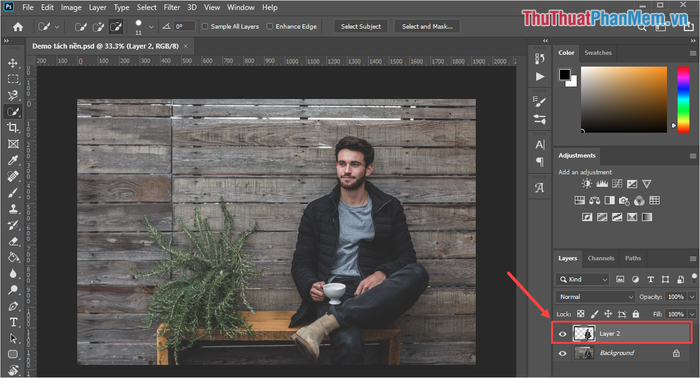Screen dimensions: 700x378
Task: Select the Rectangular Marquee tool
Action: tap(13, 79)
